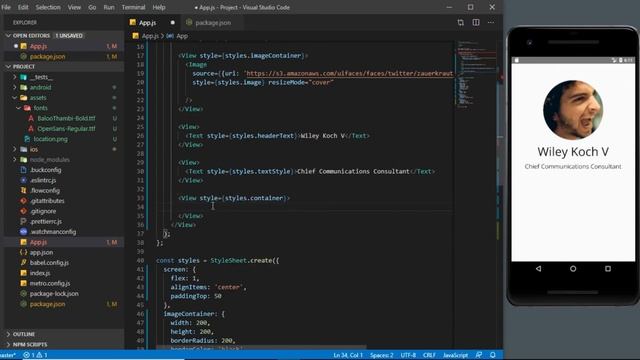This screenshot has height=360, width=640.
Task: Open OpenSans-Regular.ttf font file
Action: coord(66,129)
